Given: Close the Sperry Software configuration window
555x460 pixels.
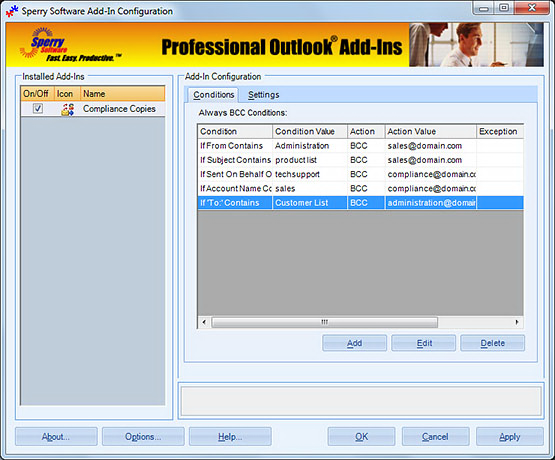Looking at the screenshot, I should click(532, 7).
